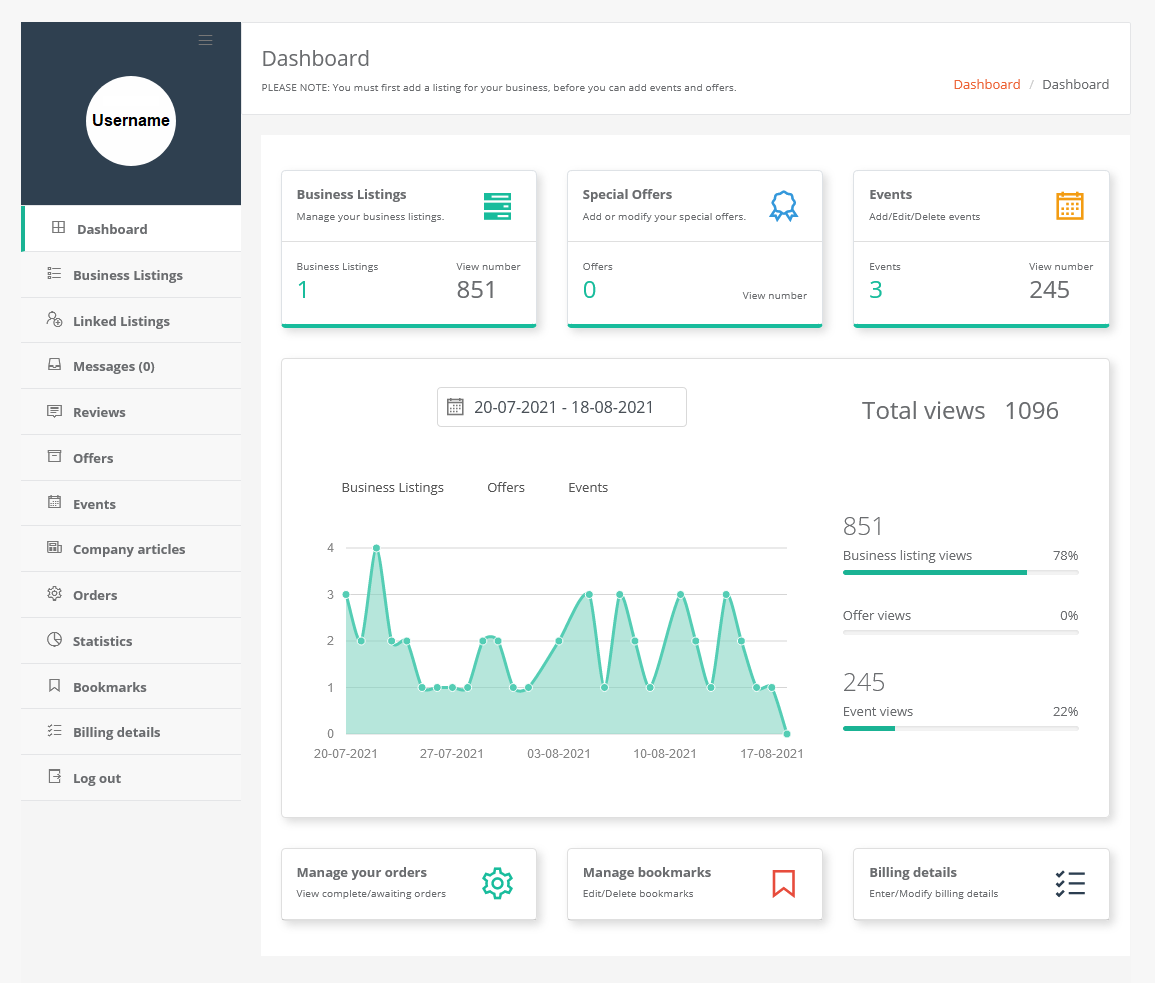The width and height of the screenshot is (1155, 983).
Task: Click the Business Listings count 1
Action: coord(302,290)
